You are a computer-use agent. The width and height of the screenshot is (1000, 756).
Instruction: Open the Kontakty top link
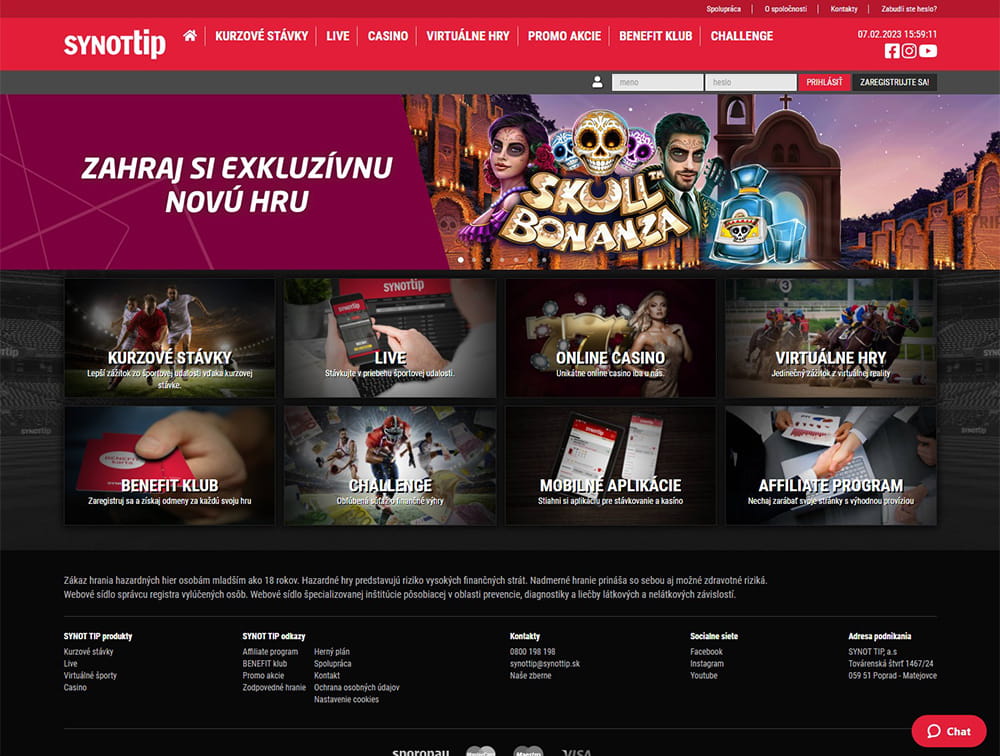pos(844,9)
